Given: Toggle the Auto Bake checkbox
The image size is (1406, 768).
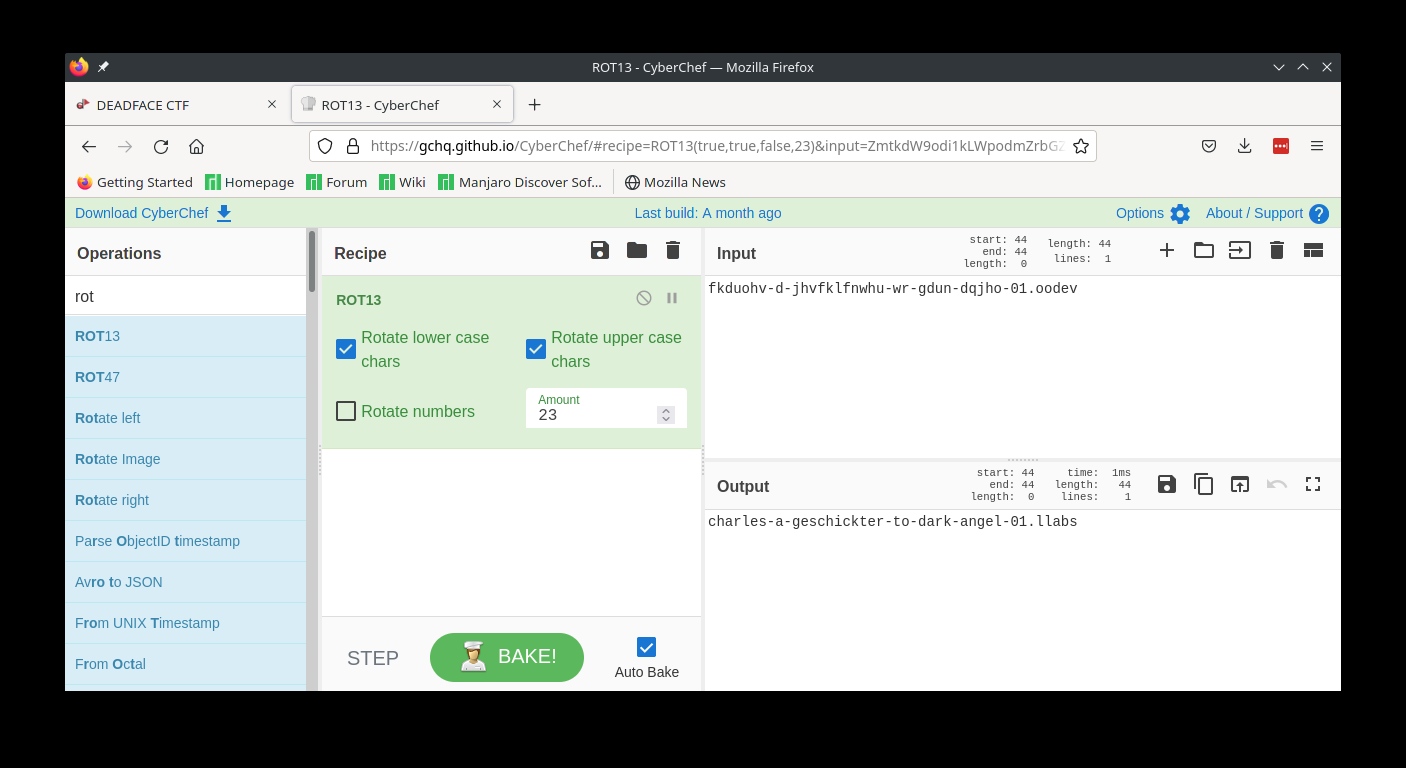Looking at the screenshot, I should [647, 647].
